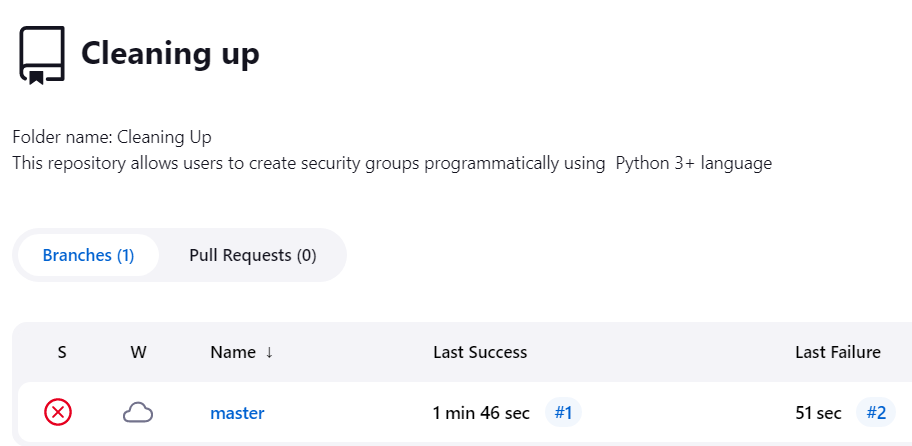The height and width of the screenshot is (446, 912).
Task: Sort by Last Failure column header
Action: coord(837,352)
